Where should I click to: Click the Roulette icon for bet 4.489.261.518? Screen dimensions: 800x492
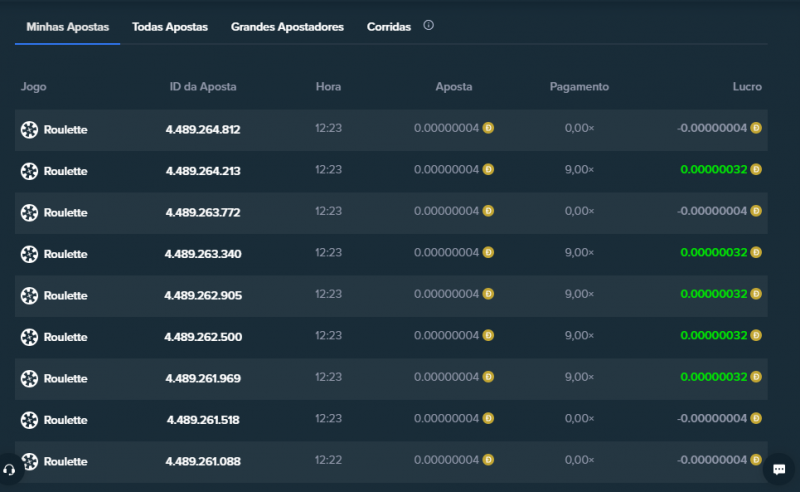pyautogui.click(x=29, y=420)
